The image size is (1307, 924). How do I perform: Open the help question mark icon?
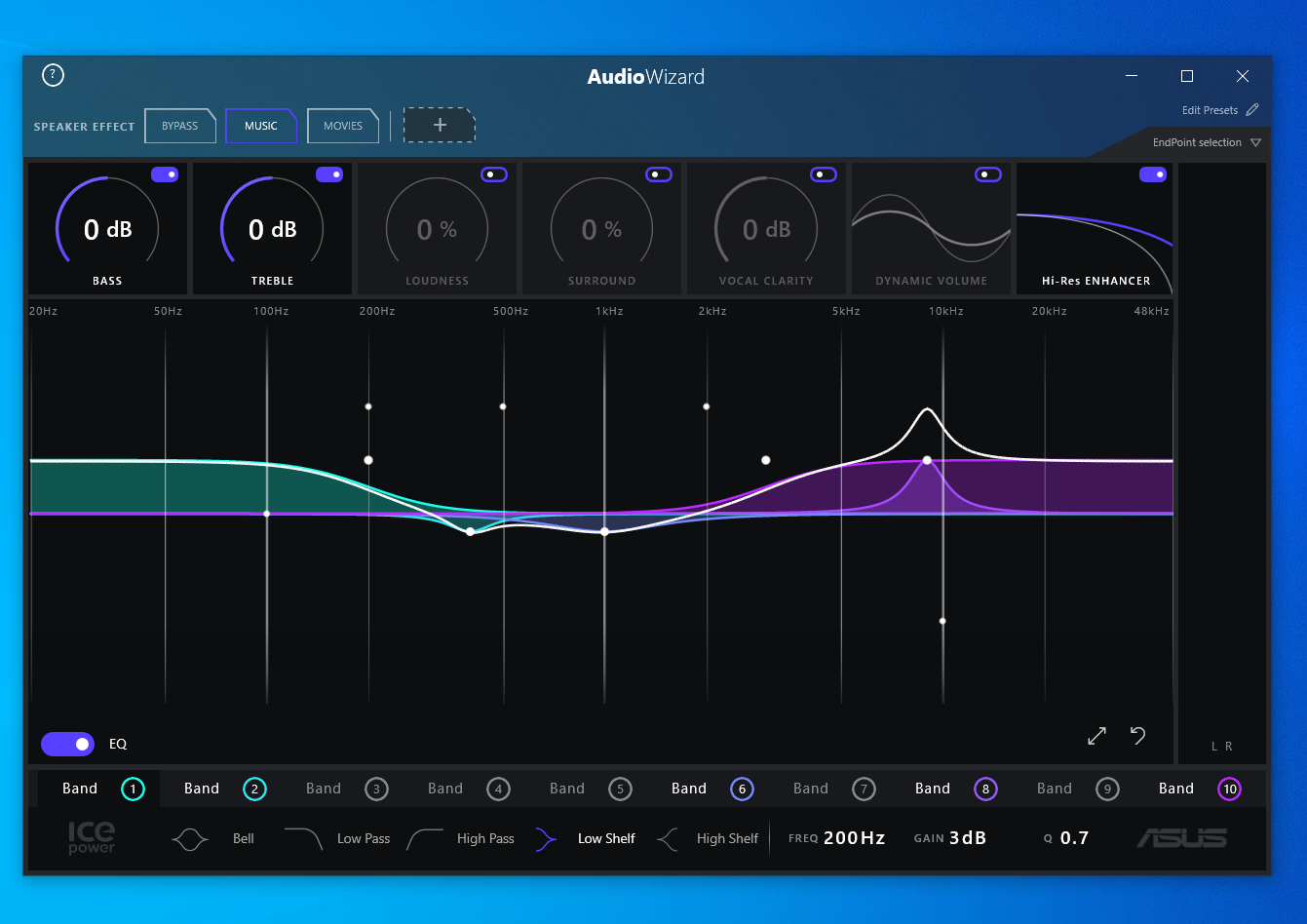(x=53, y=75)
